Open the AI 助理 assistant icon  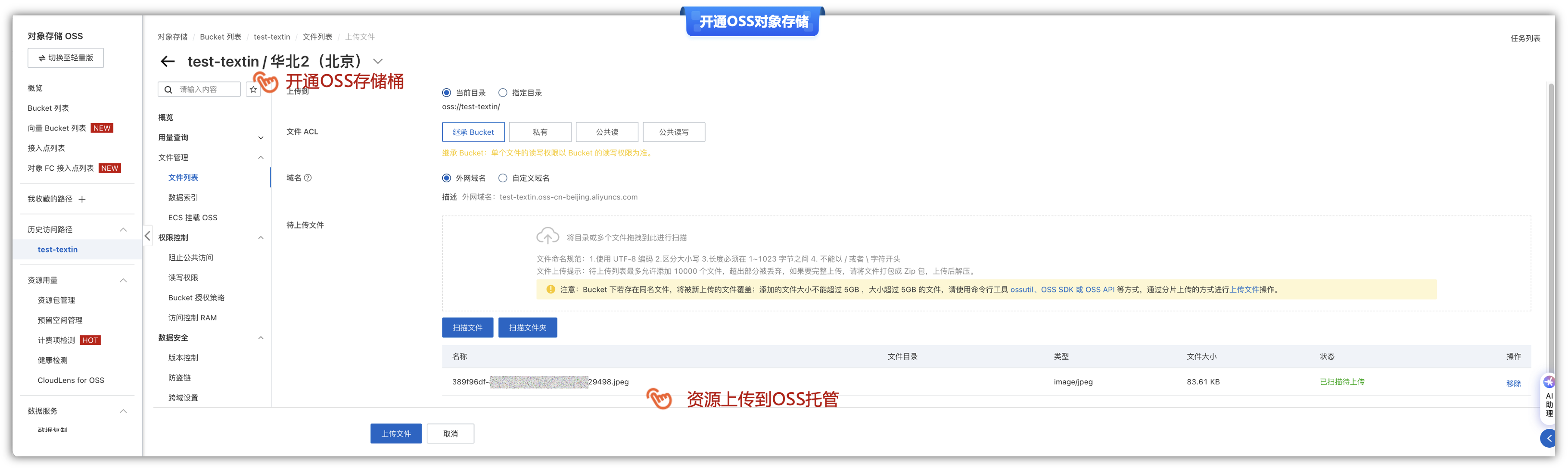tap(1549, 383)
